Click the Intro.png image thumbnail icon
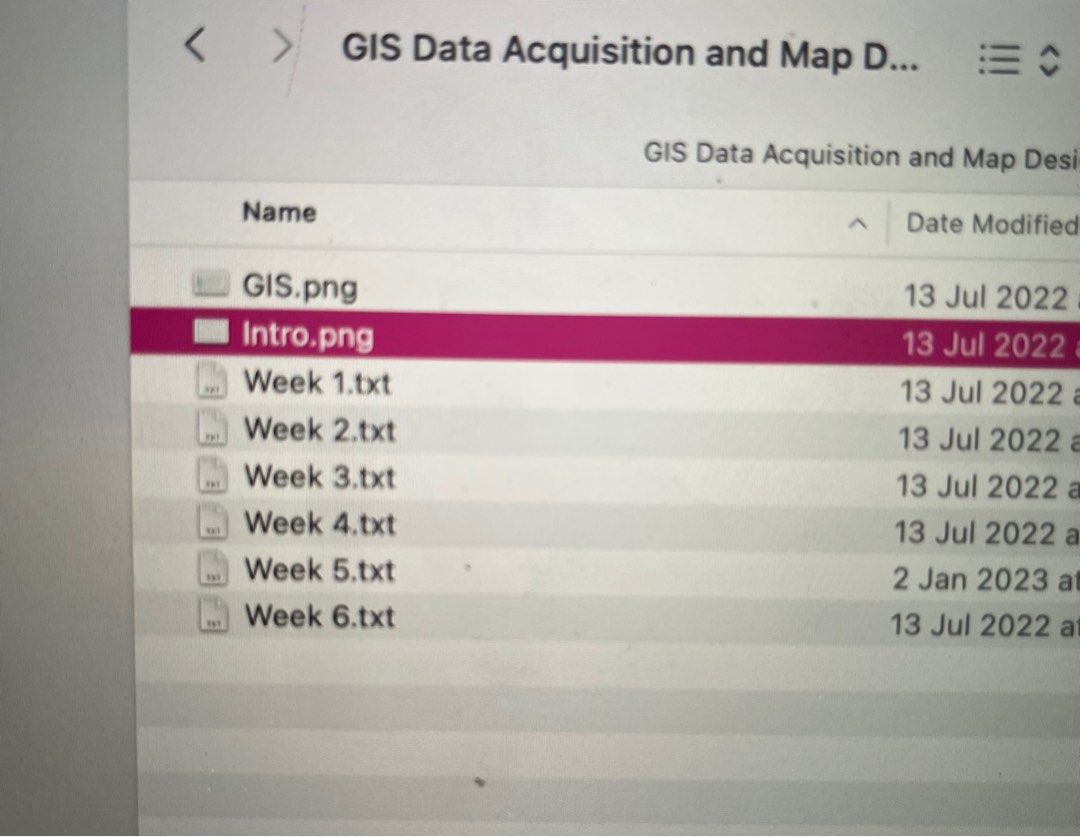This screenshot has width=1080, height=837. (211, 332)
